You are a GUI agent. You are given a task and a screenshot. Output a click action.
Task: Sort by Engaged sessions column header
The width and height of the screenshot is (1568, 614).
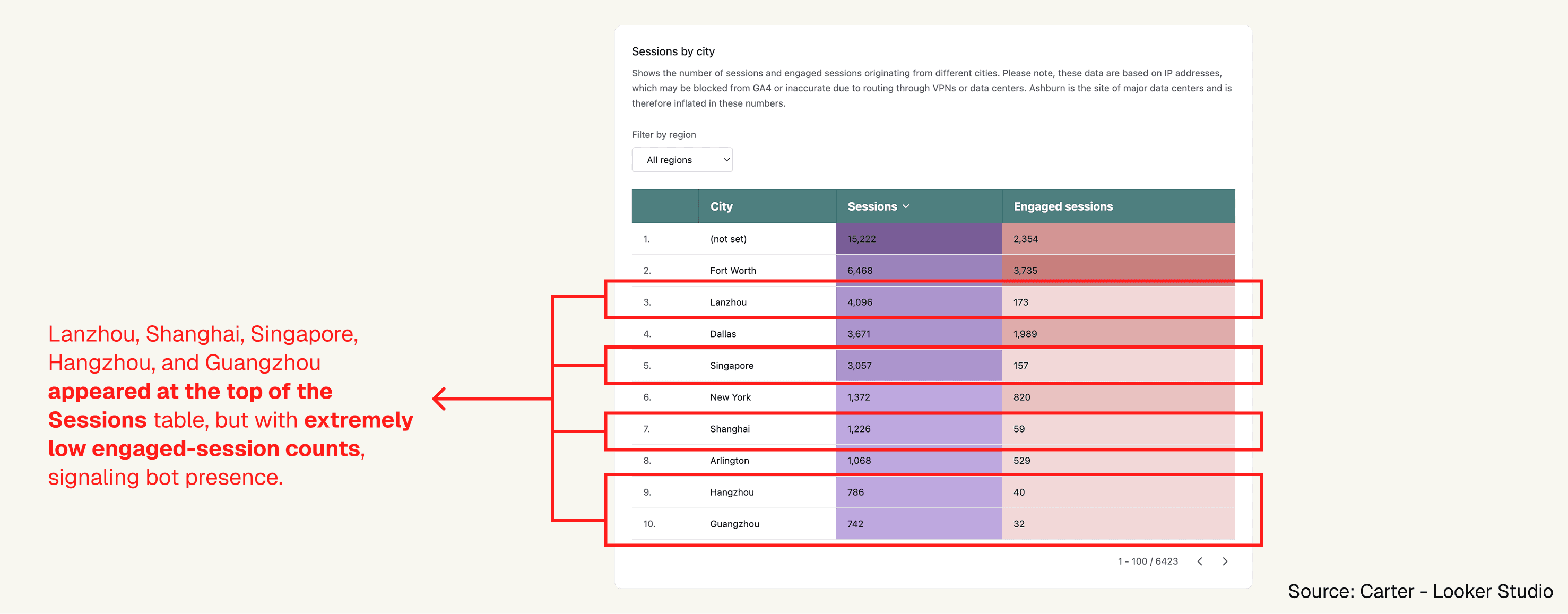(x=1062, y=206)
